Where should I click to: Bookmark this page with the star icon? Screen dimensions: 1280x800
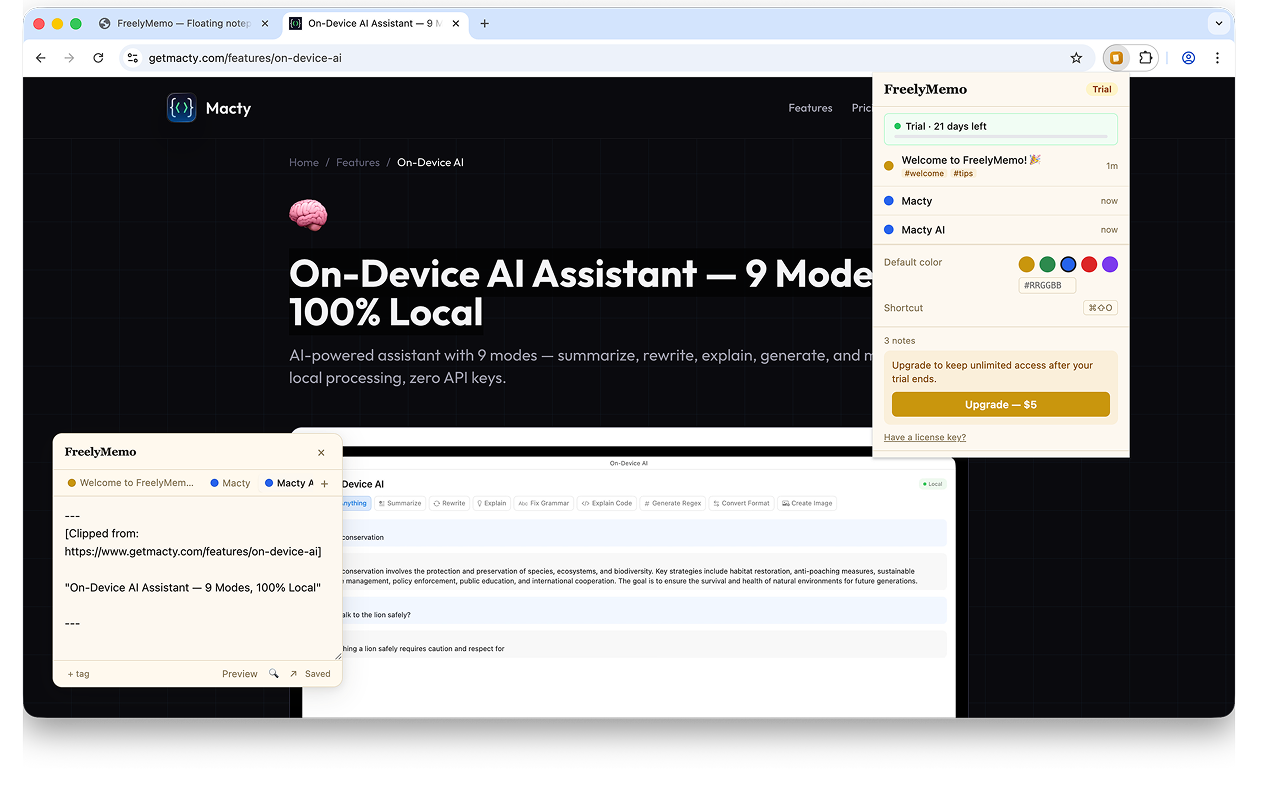click(x=1076, y=58)
